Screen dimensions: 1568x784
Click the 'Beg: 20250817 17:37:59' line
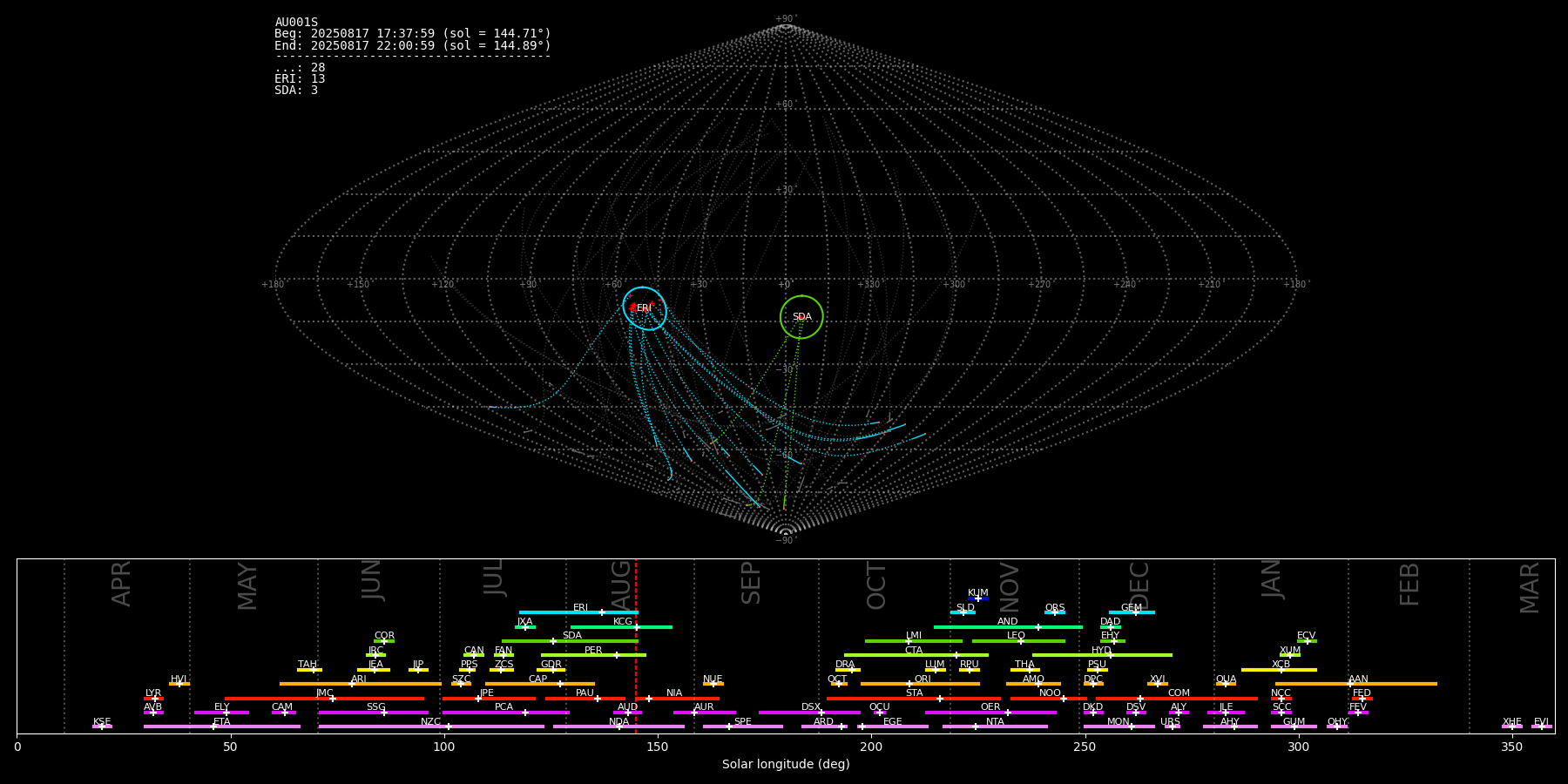413,34
